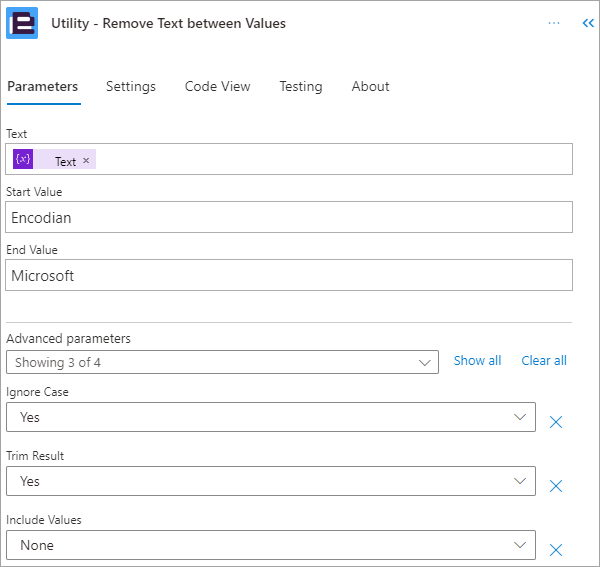
Task: Click the Clear all link
Action: tap(544, 360)
